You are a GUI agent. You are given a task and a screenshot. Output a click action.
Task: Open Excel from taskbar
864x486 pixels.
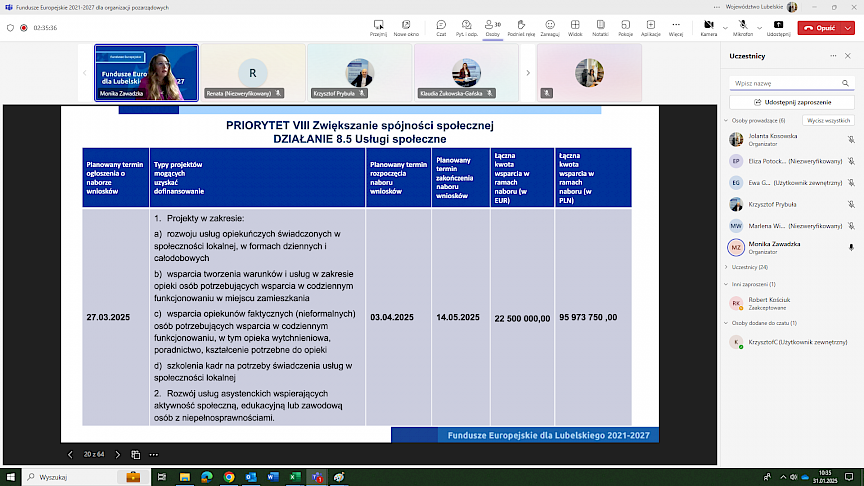pos(295,477)
